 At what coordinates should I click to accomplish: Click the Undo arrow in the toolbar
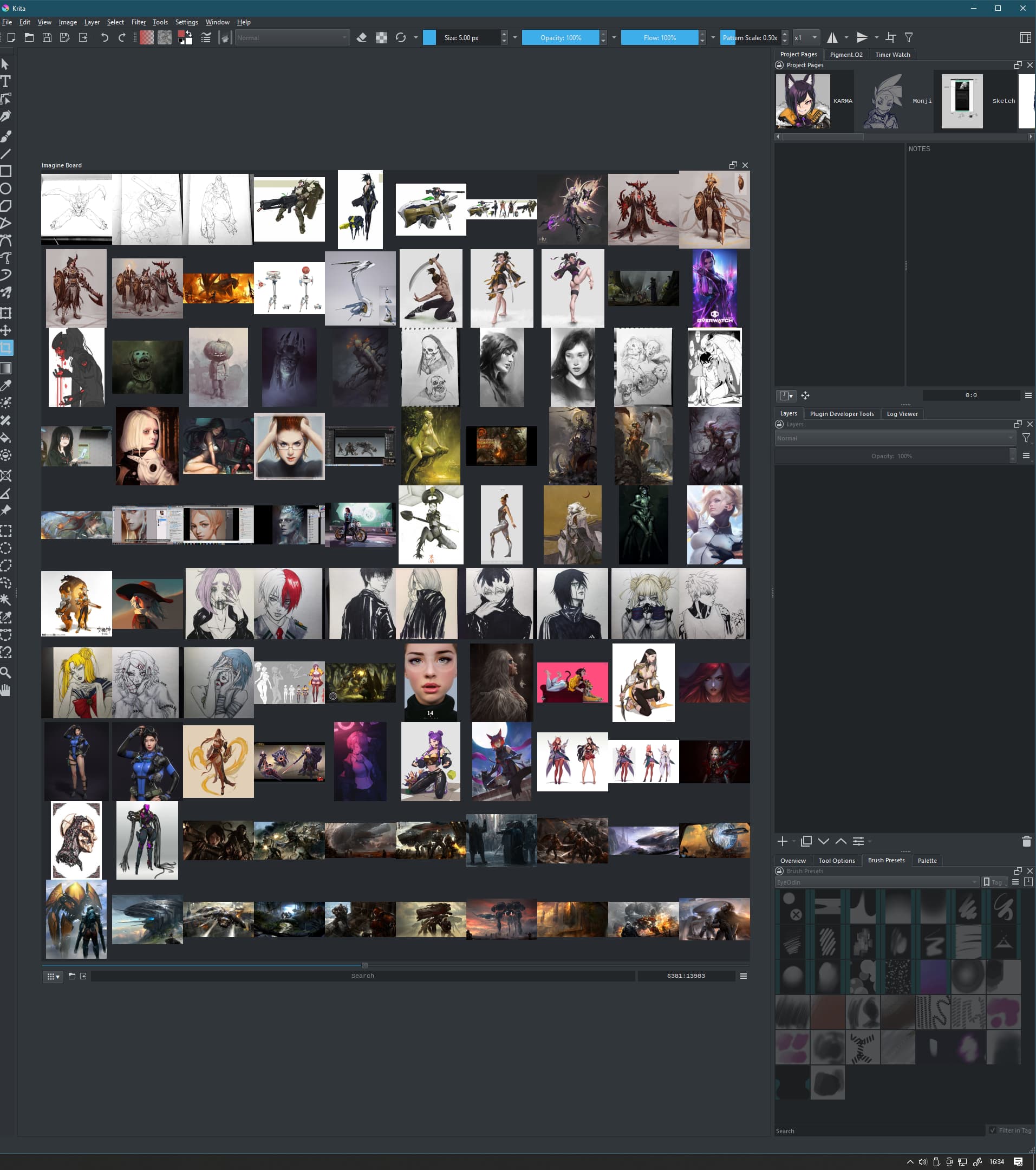pos(104,38)
